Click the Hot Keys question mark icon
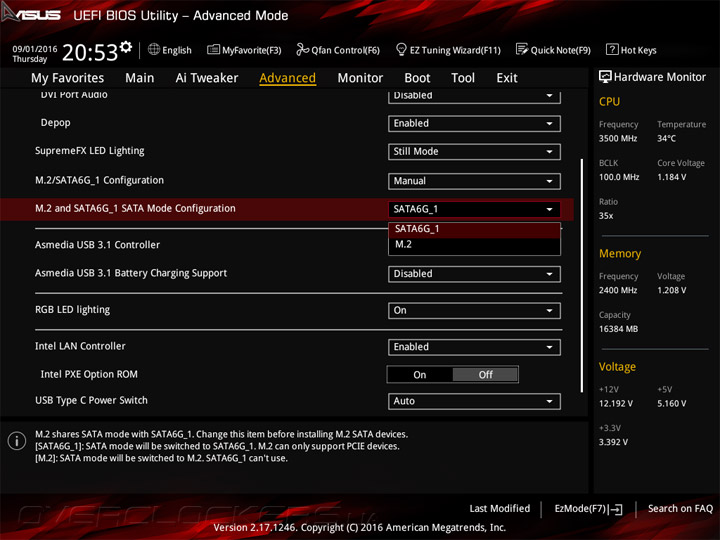 (x=612, y=49)
